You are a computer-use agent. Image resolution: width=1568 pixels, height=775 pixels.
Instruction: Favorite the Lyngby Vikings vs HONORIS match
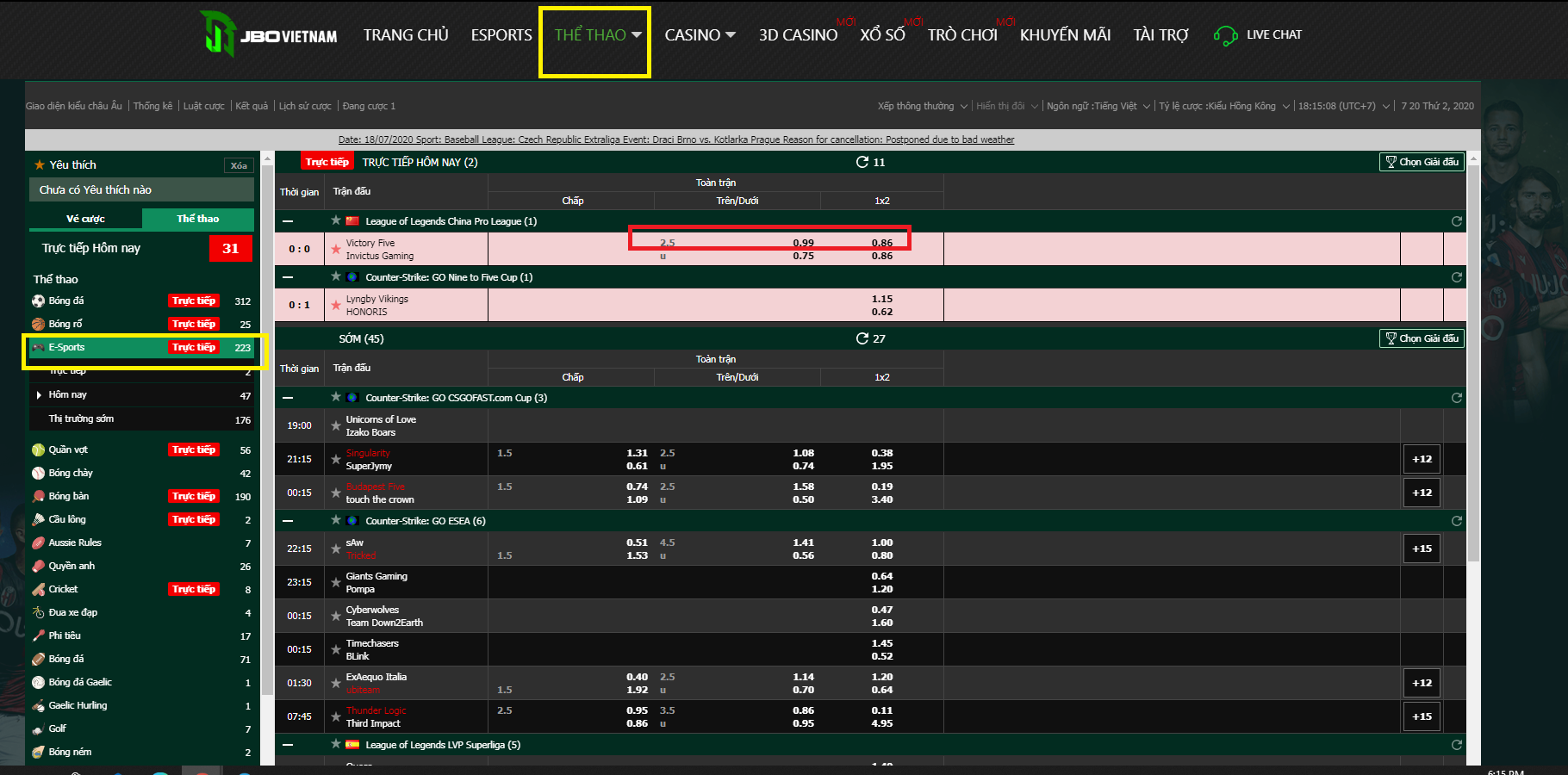(336, 305)
